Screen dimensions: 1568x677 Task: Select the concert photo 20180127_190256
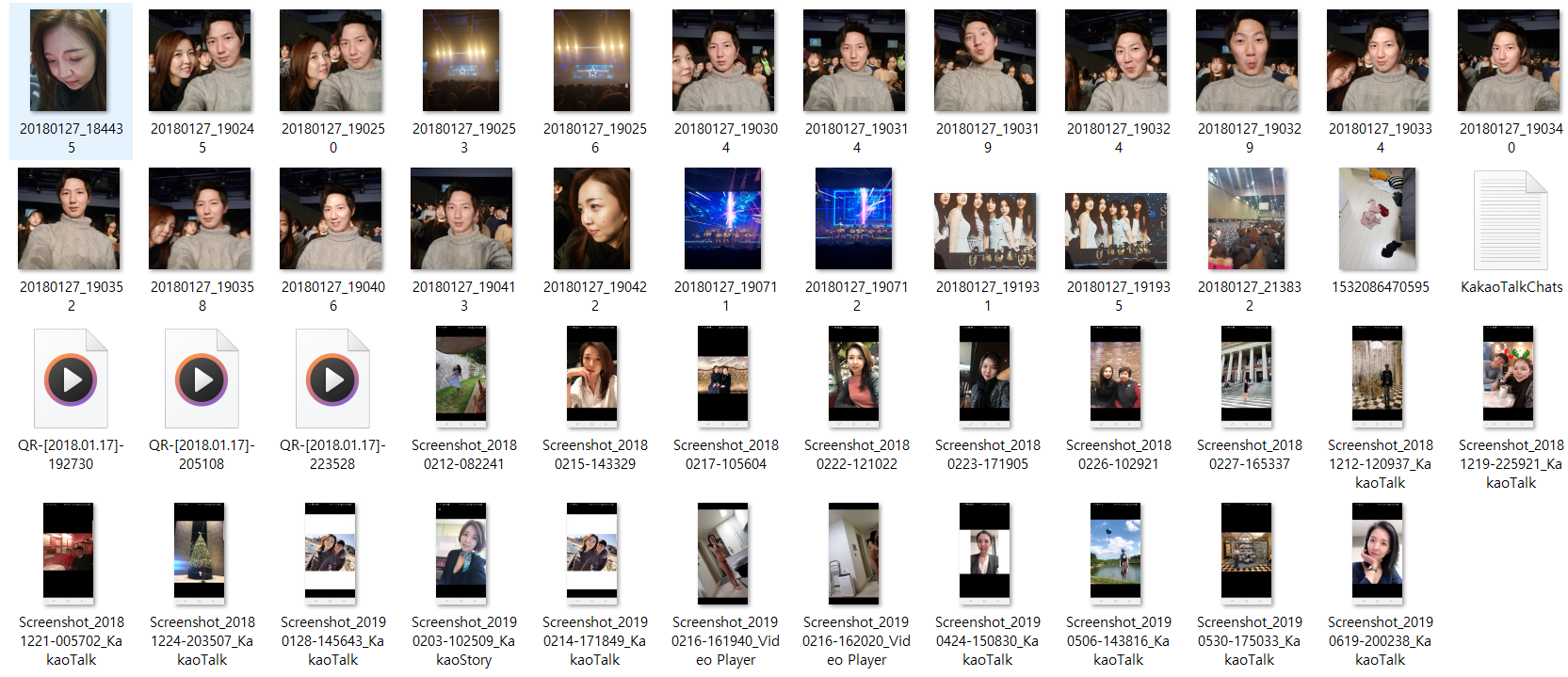(592, 60)
